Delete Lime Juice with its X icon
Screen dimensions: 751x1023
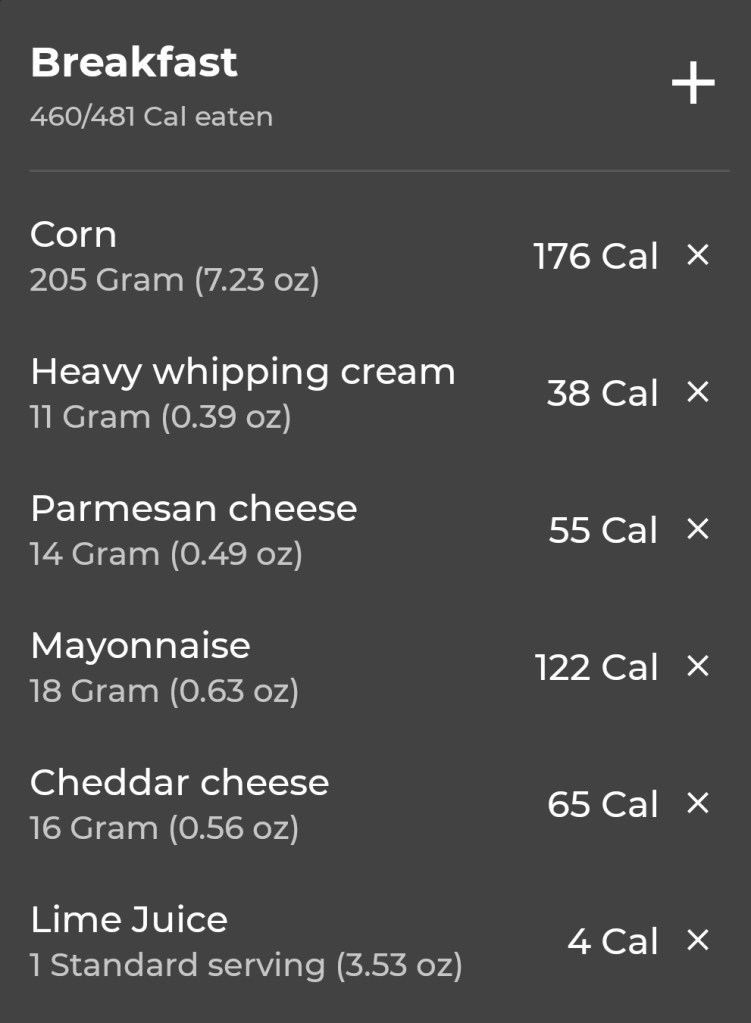[x=698, y=940]
